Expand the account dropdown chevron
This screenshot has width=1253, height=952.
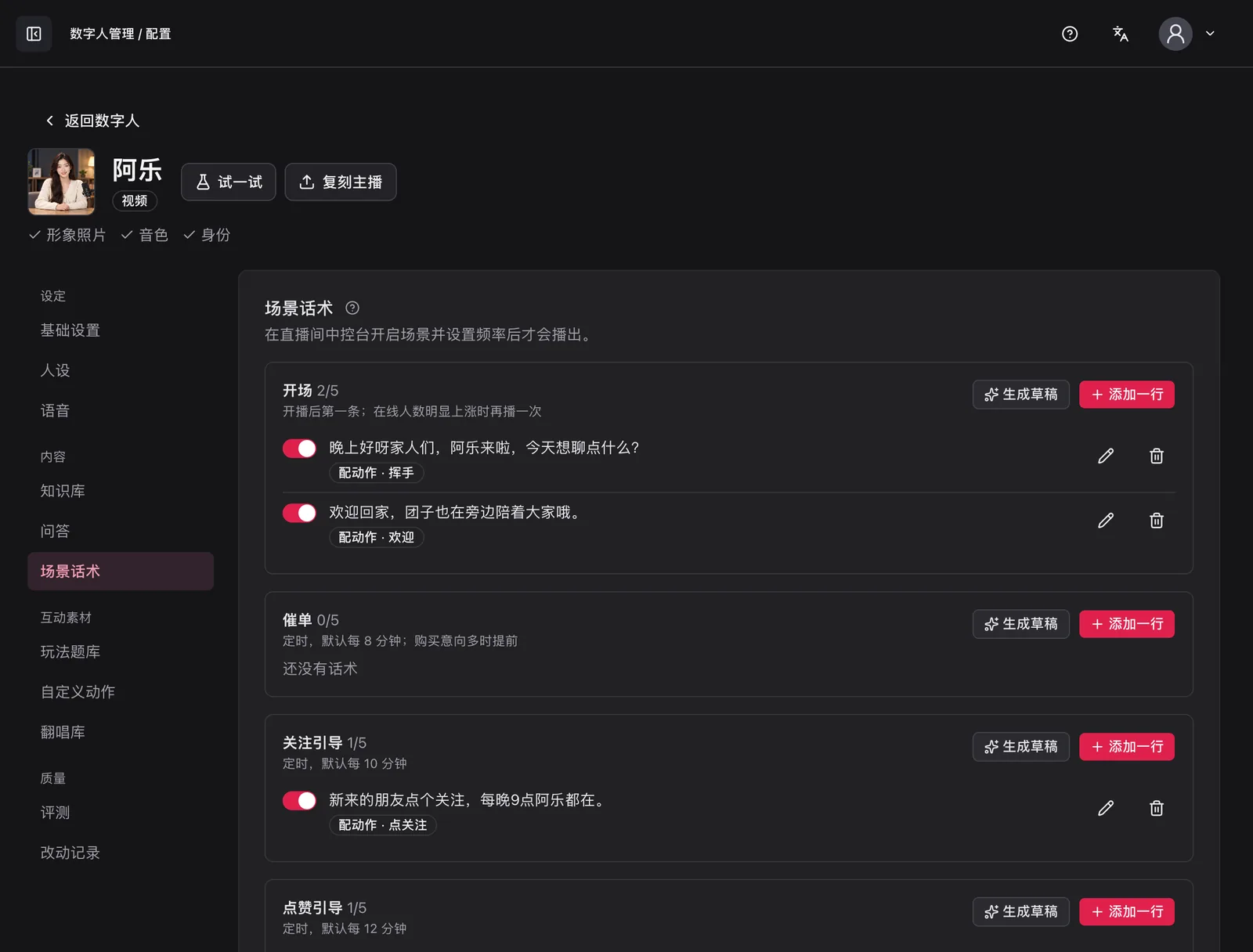(1210, 34)
